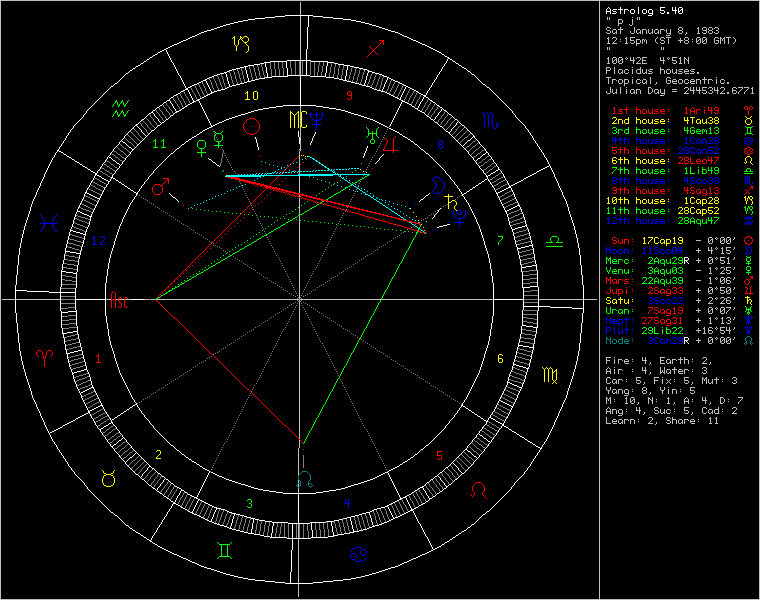Image resolution: width=760 pixels, height=600 pixels.
Task: Click the Astrolog 5.40 title text
Action: [x=644, y=11]
